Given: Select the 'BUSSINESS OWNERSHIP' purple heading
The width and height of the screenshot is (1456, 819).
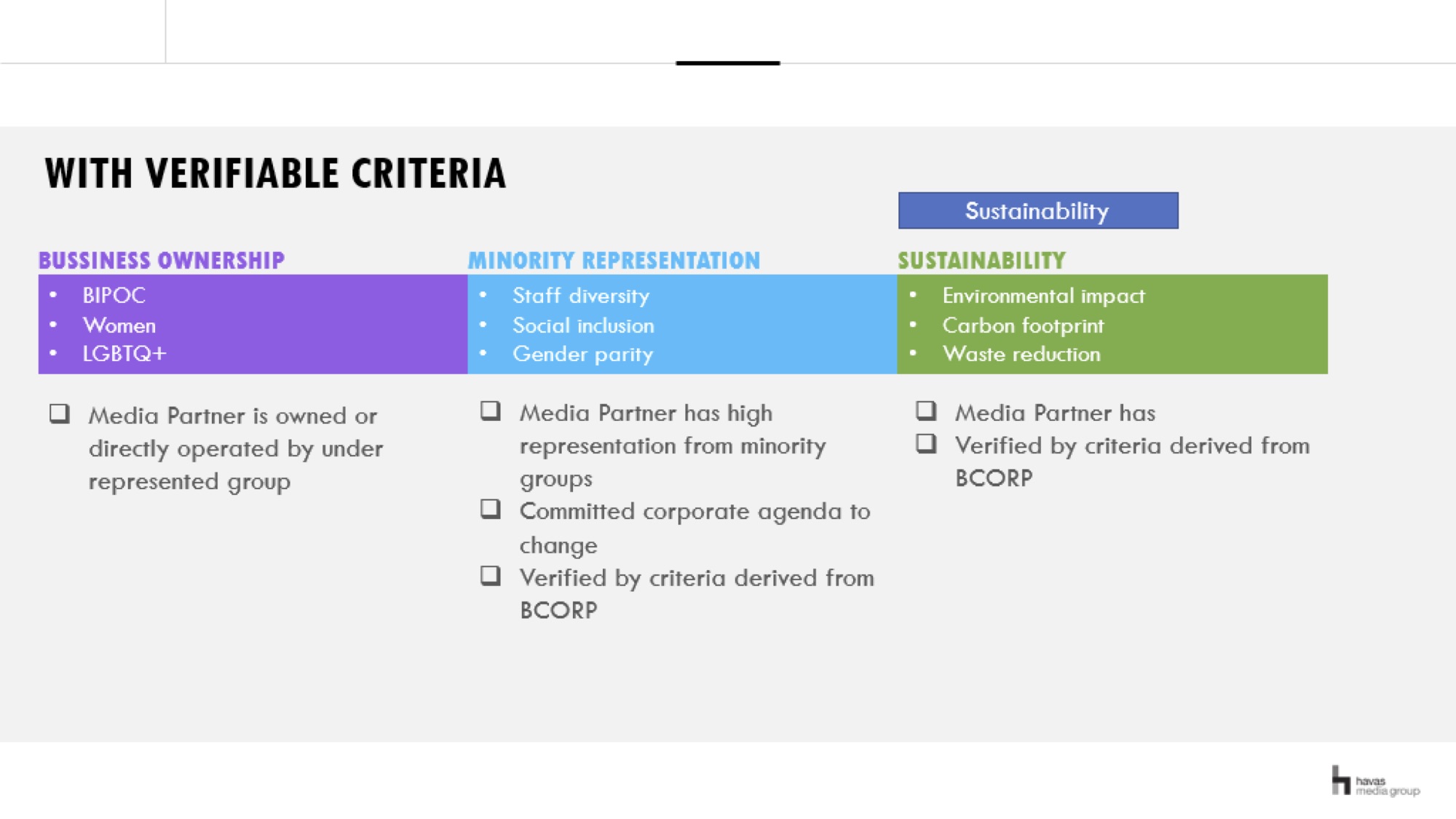Looking at the screenshot, I should tap(162, 260).
